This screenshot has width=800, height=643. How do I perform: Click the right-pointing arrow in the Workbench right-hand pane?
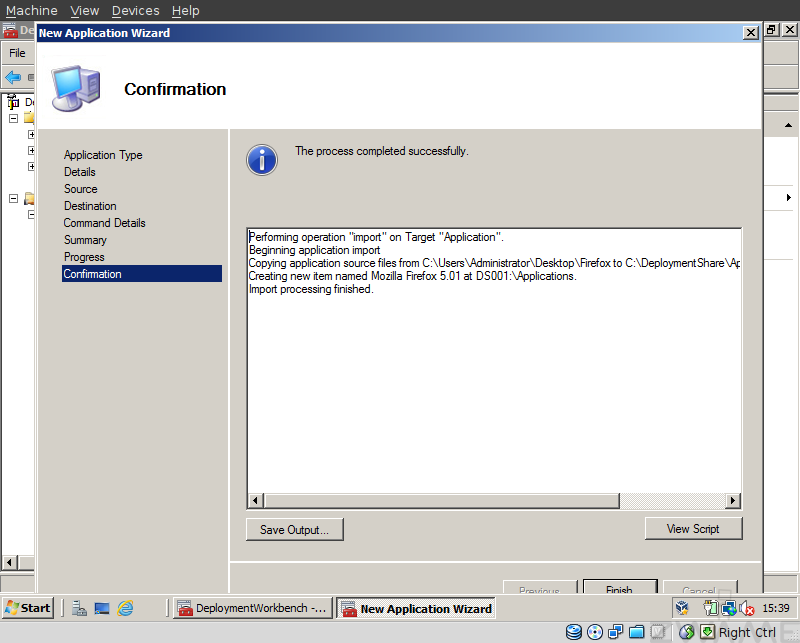tap(789, 197)
